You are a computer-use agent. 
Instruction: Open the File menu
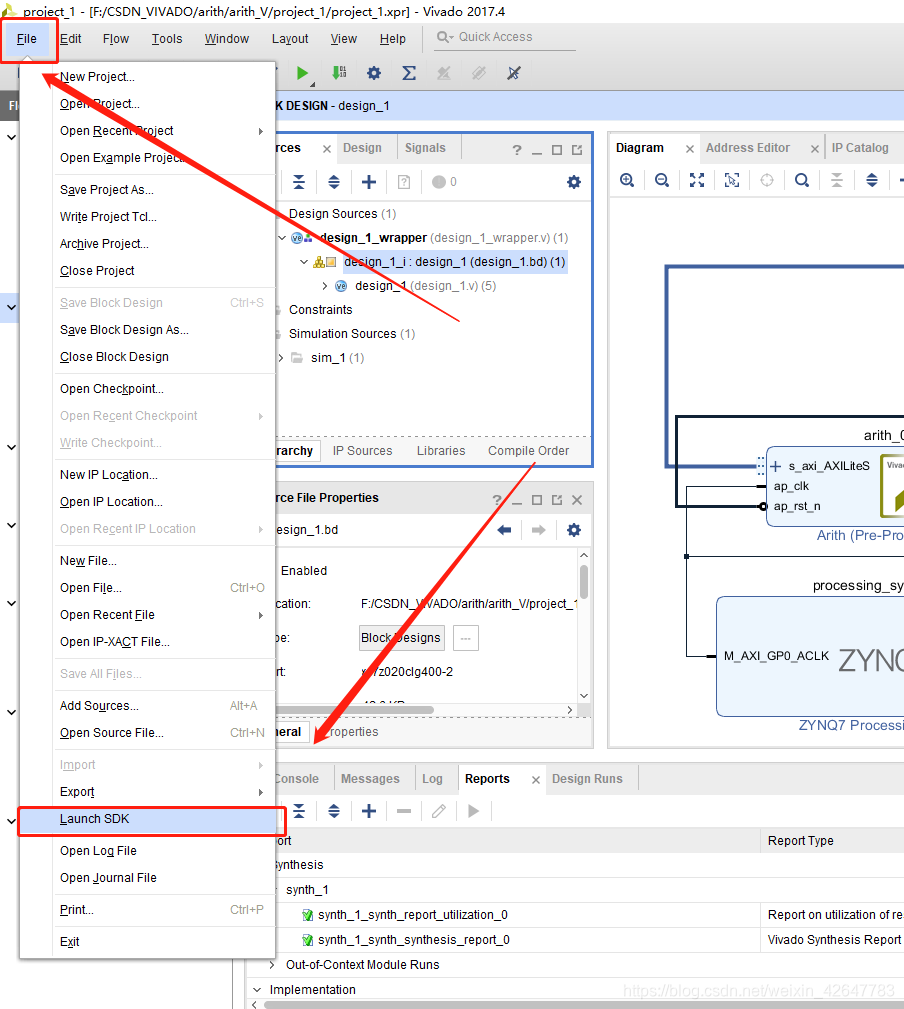coord(26,39)
